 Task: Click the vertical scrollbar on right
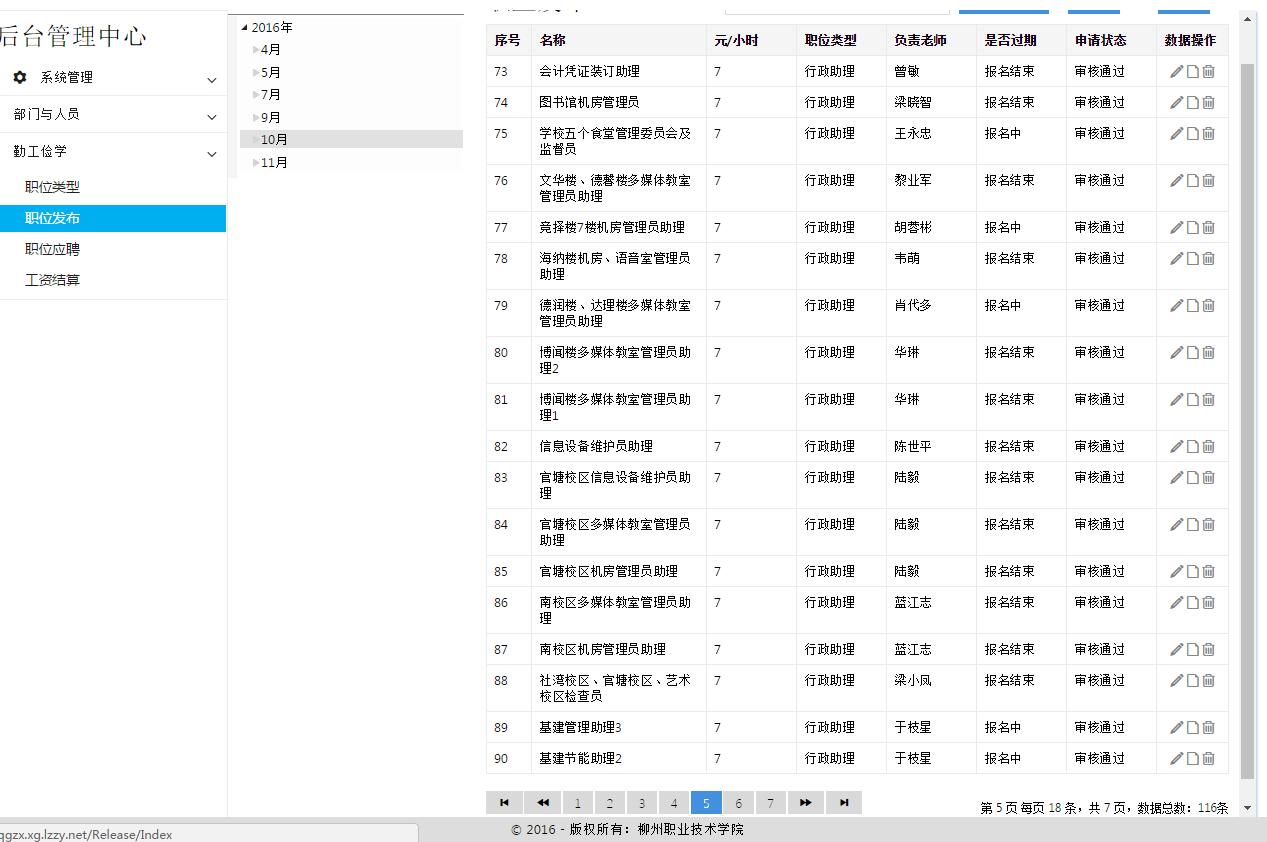point(1247,420)
